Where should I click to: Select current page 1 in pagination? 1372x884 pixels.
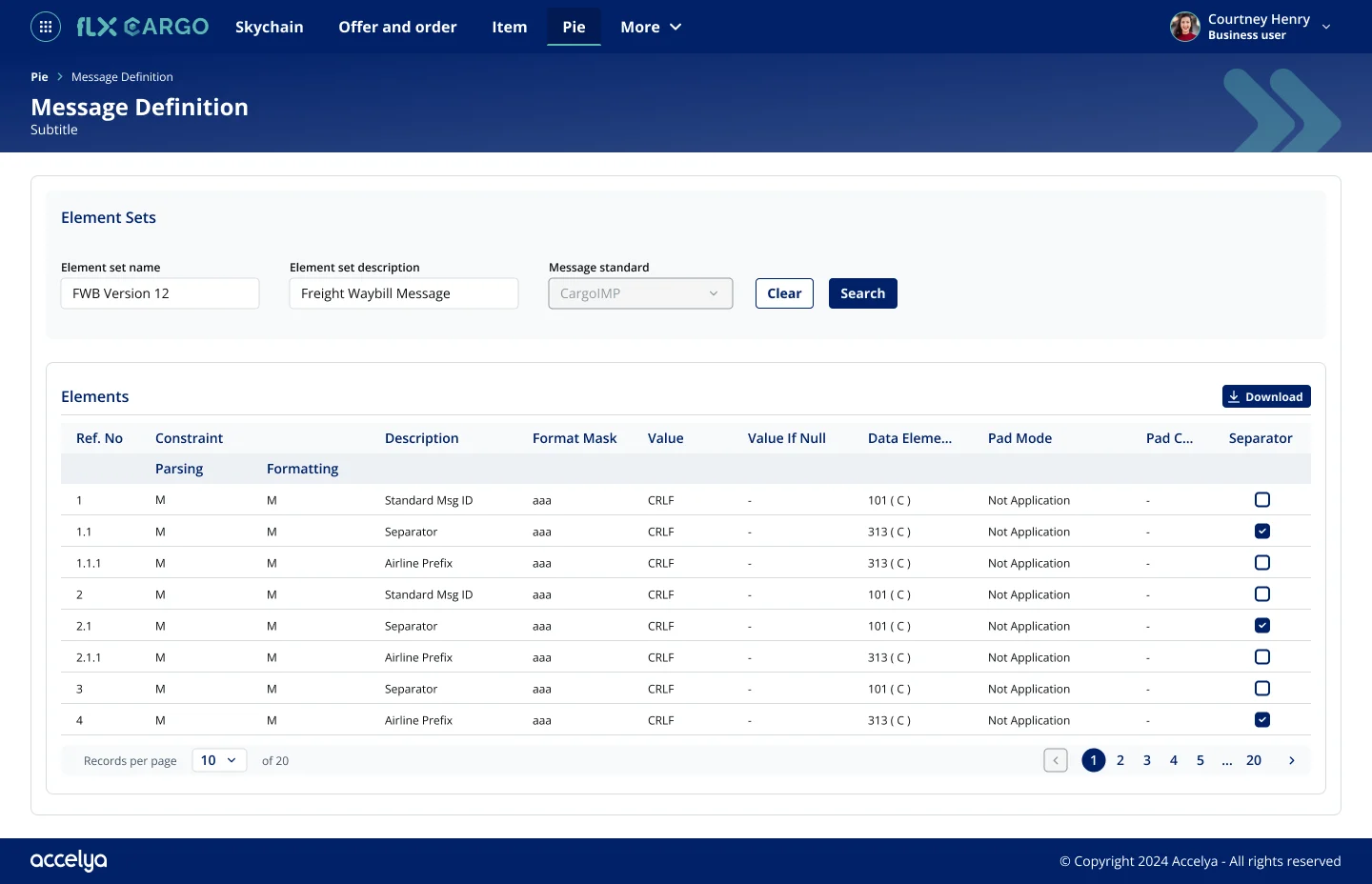pos(1094,760)
